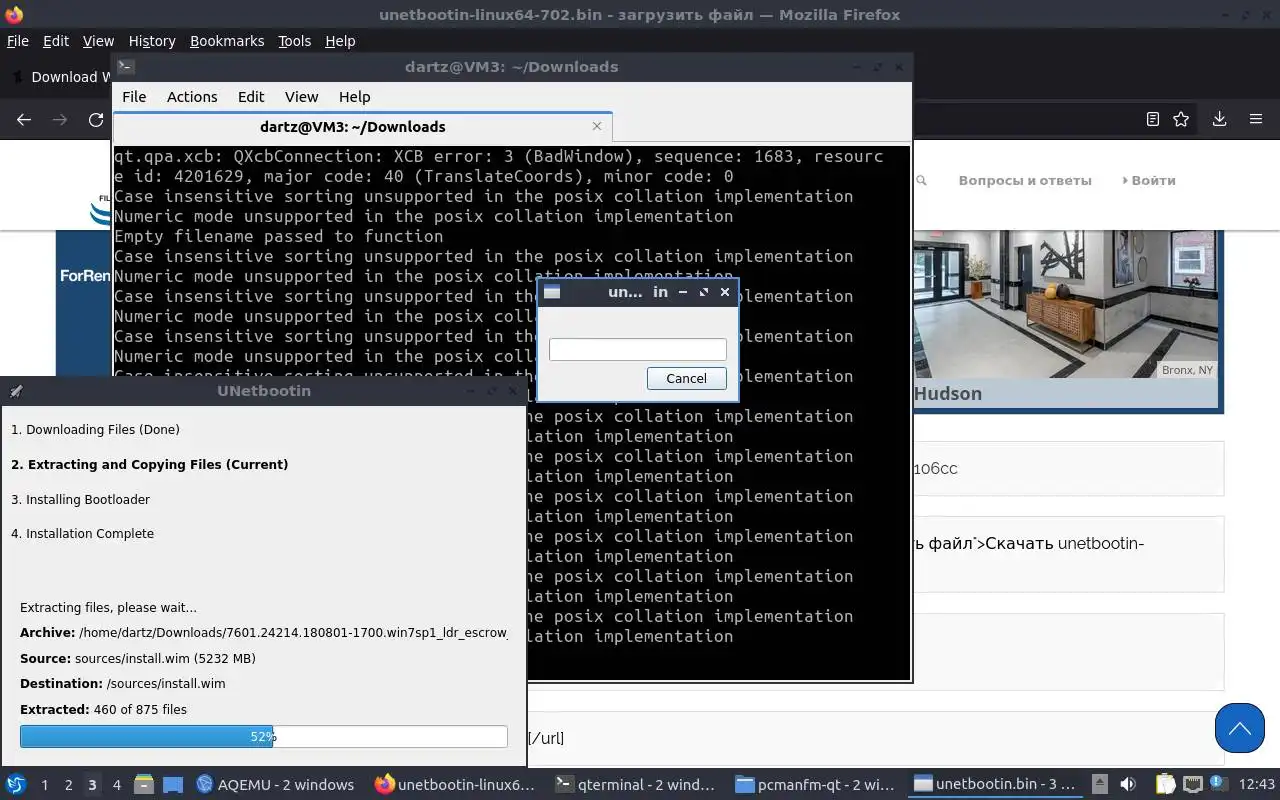Click the 'Войти' login link

point(1149,181)
